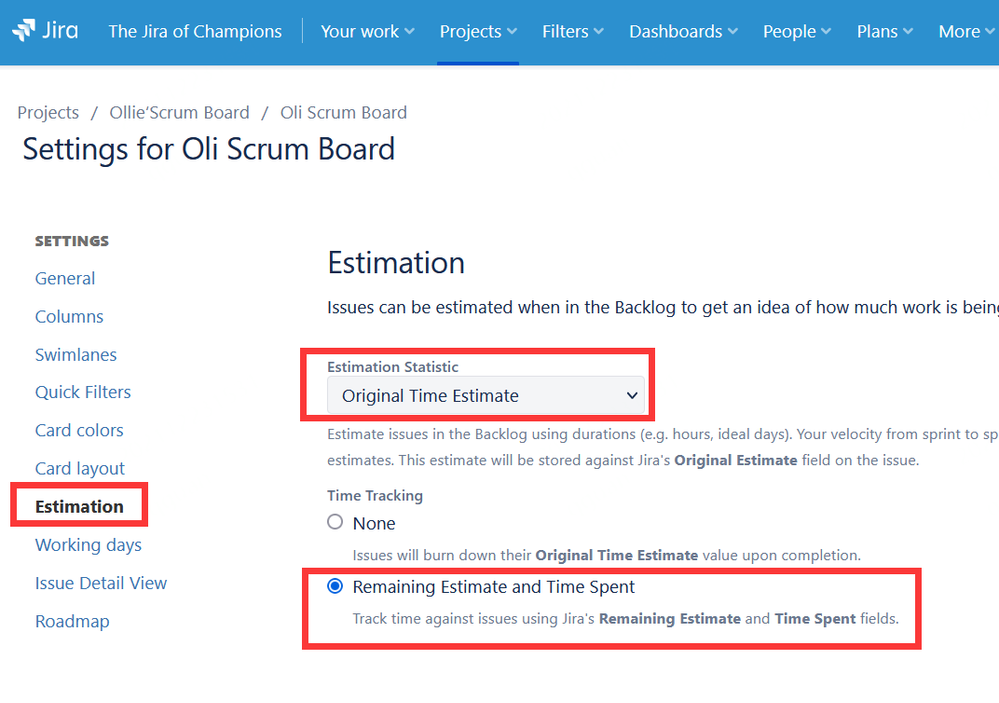Viewport: 999px width, 703px height.
Task: Open The Jira of Champions home link
Action: click(x=195, y=31)
